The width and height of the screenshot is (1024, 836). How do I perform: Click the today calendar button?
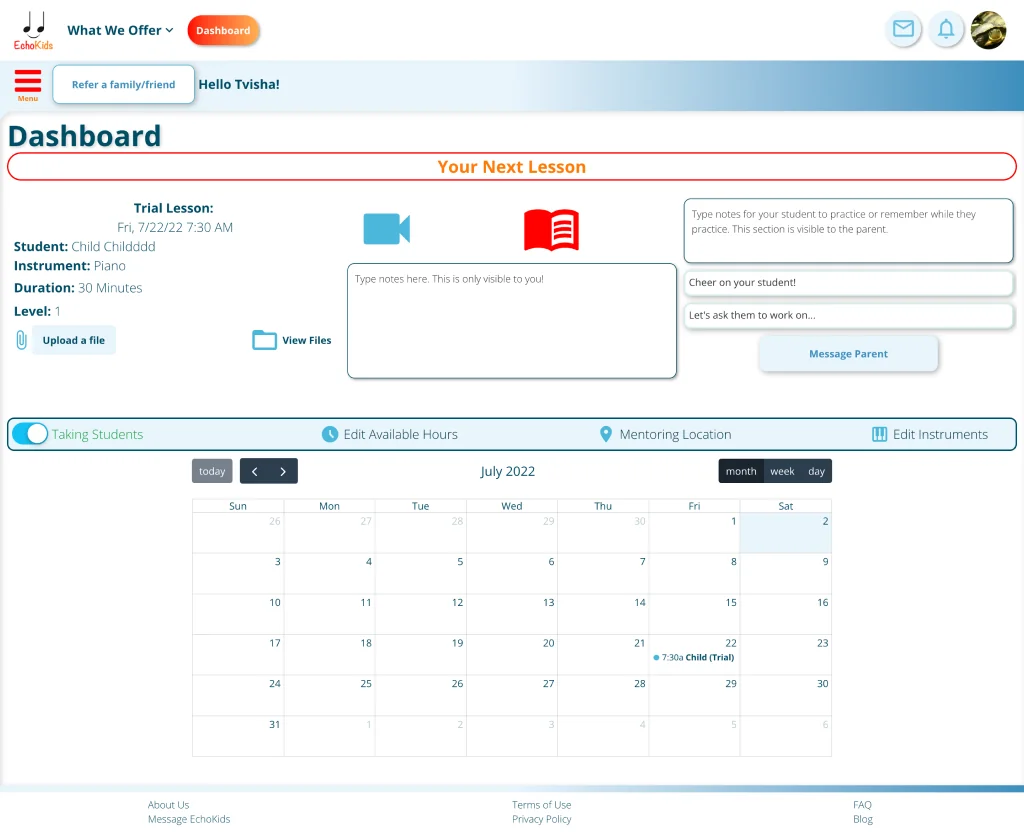pos(212,471)
